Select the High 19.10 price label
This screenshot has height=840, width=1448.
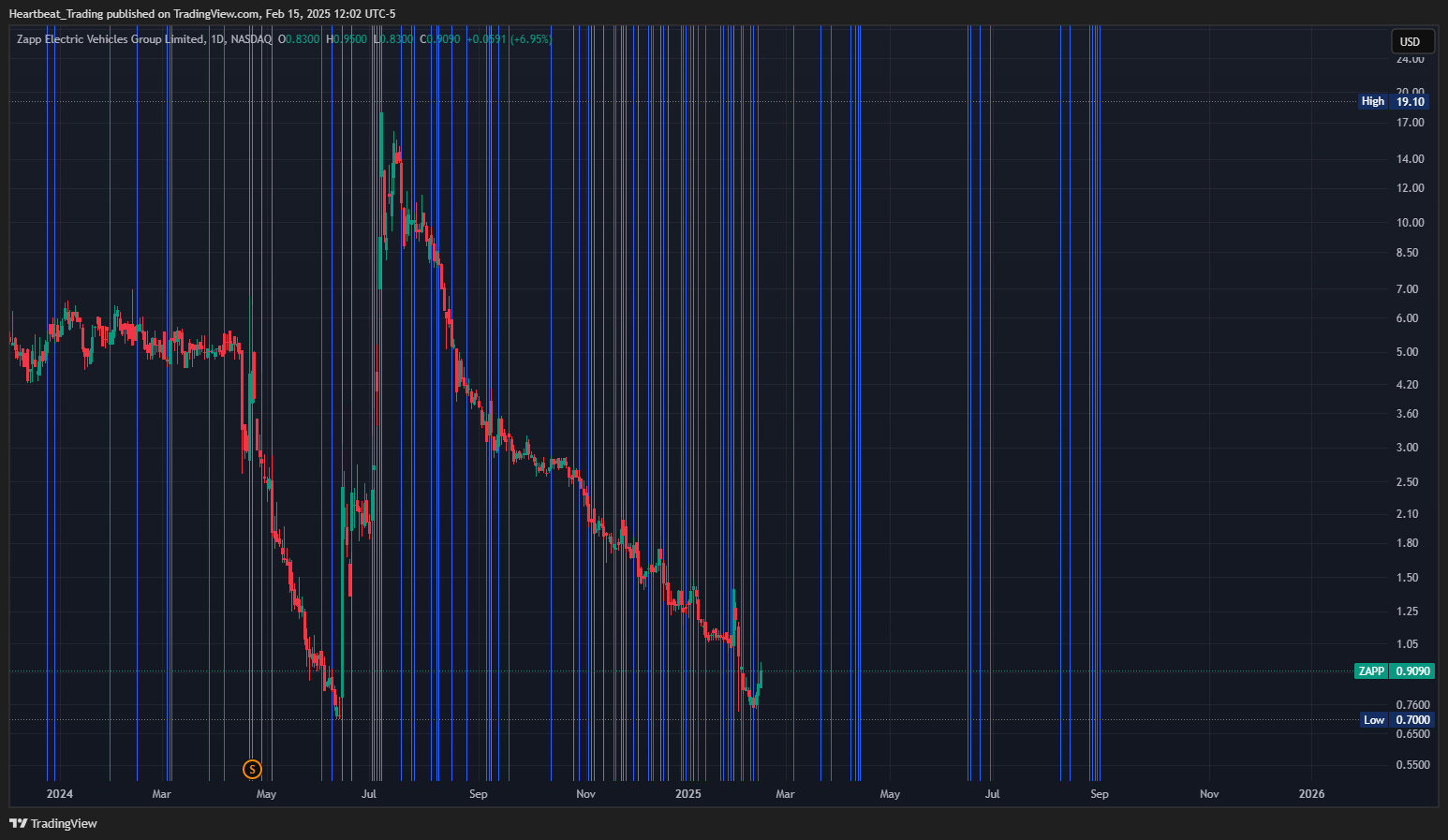pos(1393,101)
